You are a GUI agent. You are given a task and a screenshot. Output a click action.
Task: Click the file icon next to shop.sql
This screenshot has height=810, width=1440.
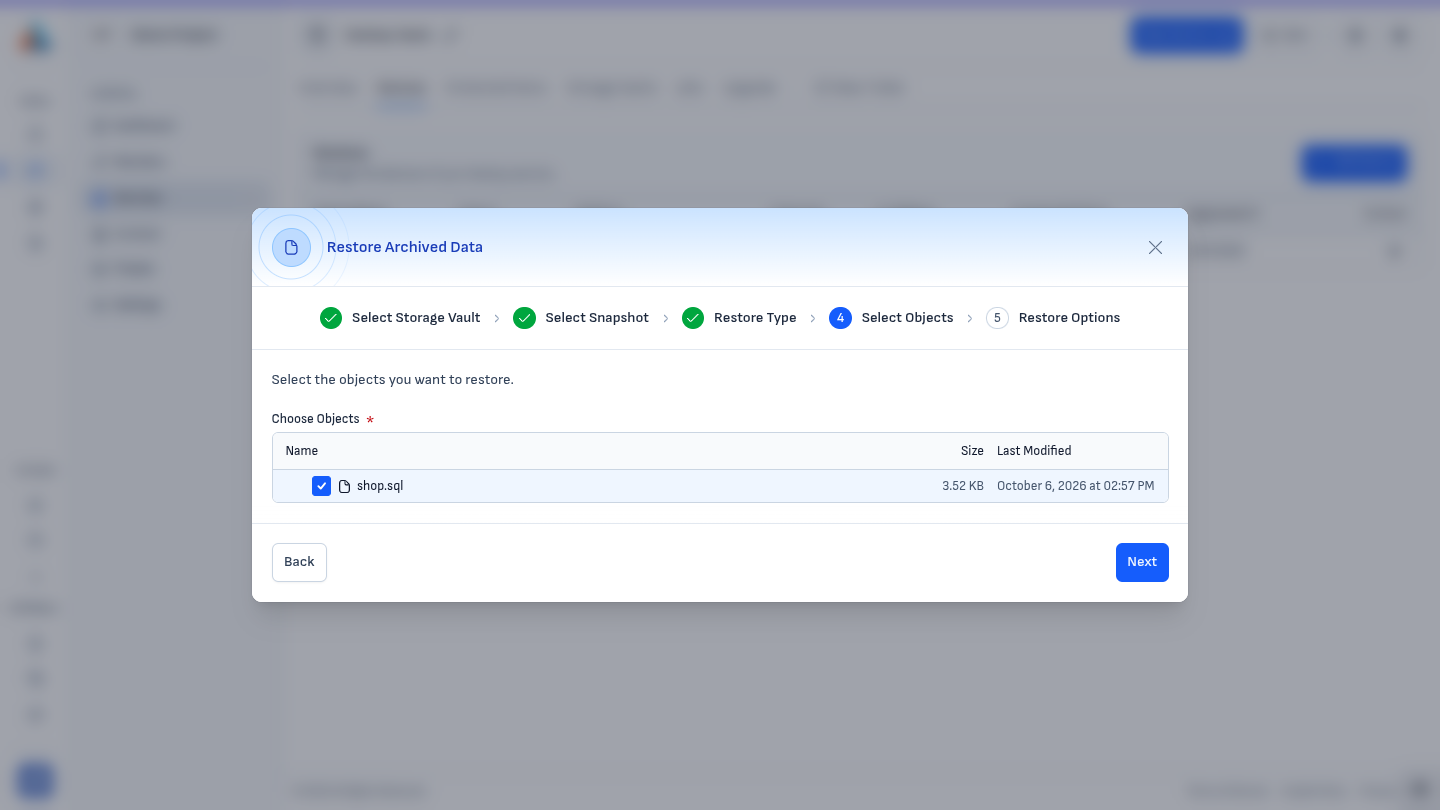coord(344,486)
